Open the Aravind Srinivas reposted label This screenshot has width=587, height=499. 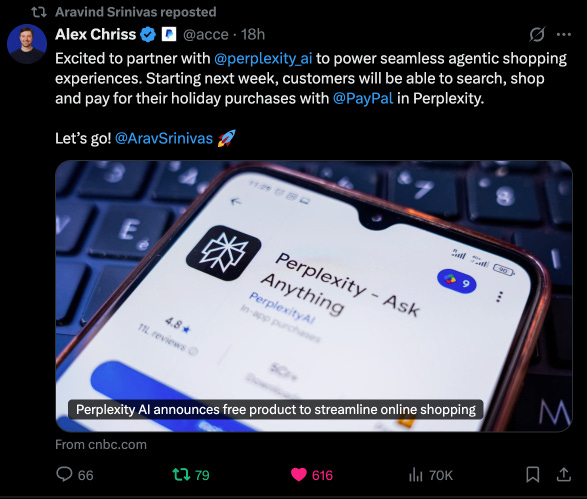(136, 12)
